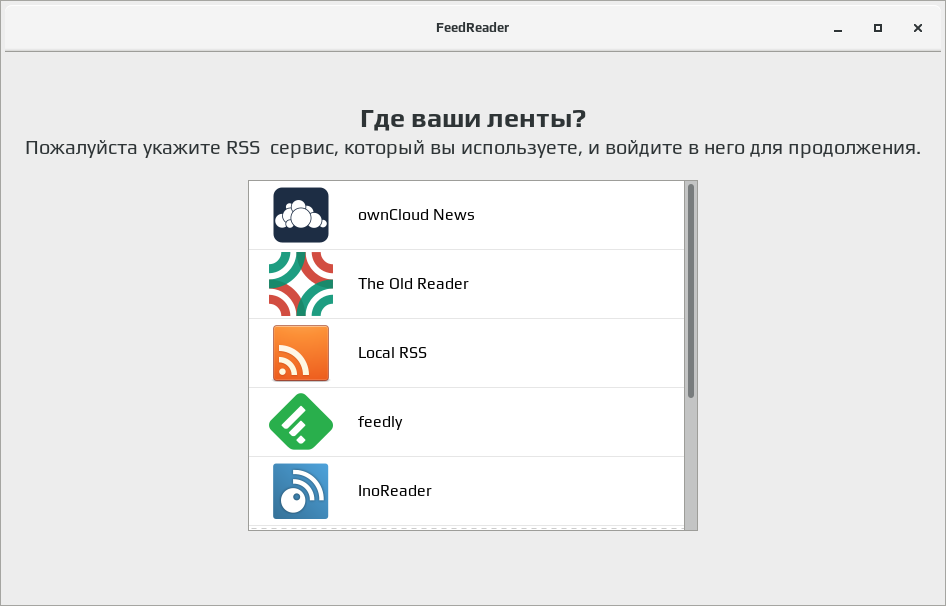This screenshot has width=946, height=606.
Task: Click the green feedly logo icon
Action: pos(300,422)
